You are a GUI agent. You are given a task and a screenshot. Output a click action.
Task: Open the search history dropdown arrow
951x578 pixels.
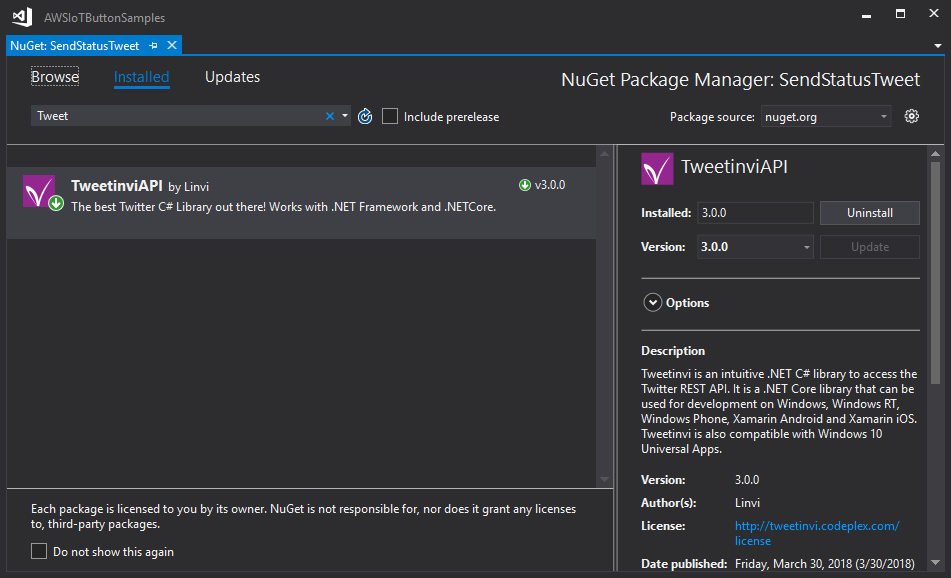click(345, 116)
